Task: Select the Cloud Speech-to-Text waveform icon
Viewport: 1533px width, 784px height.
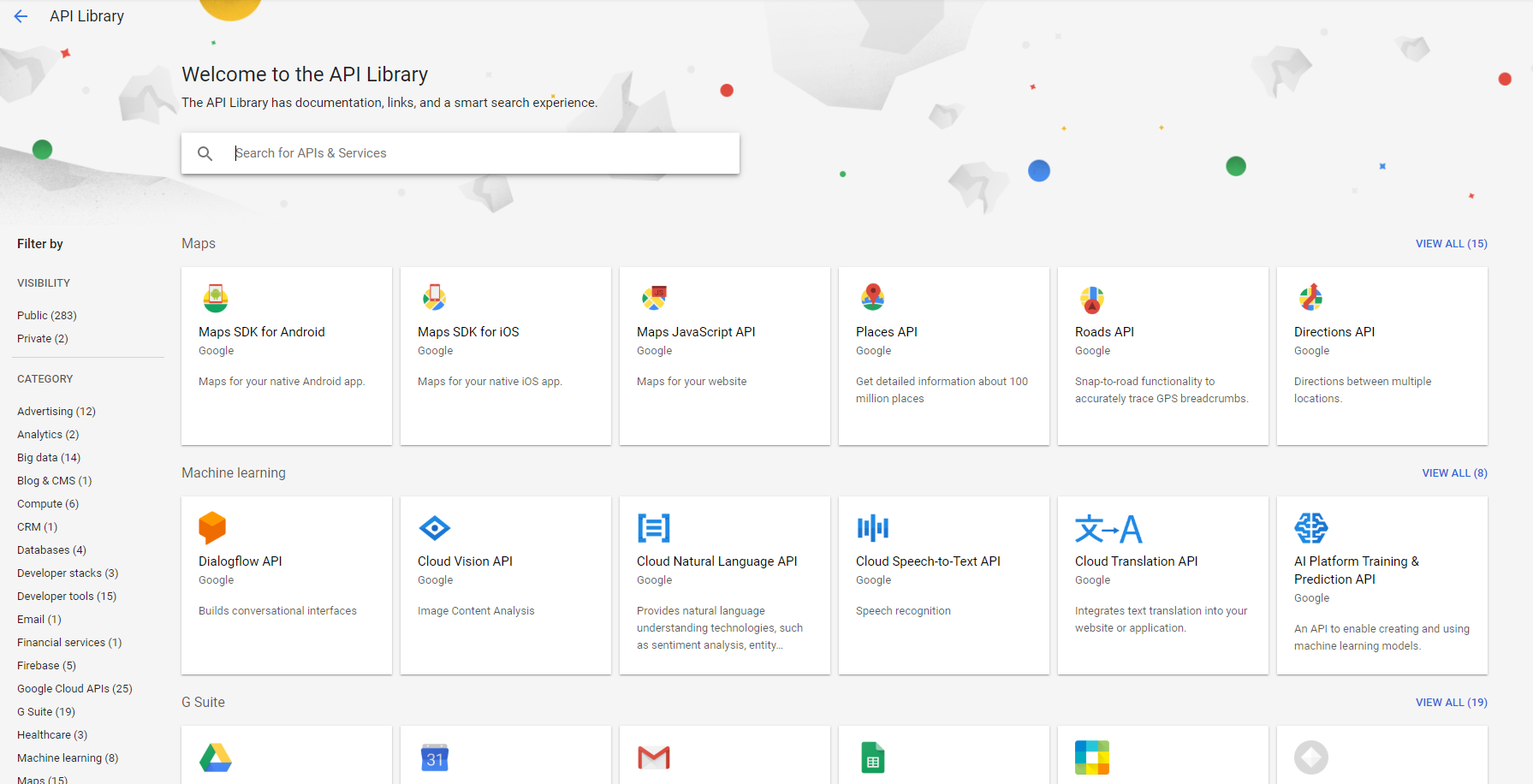Action: pyautogui.click(x=873, y=528)
